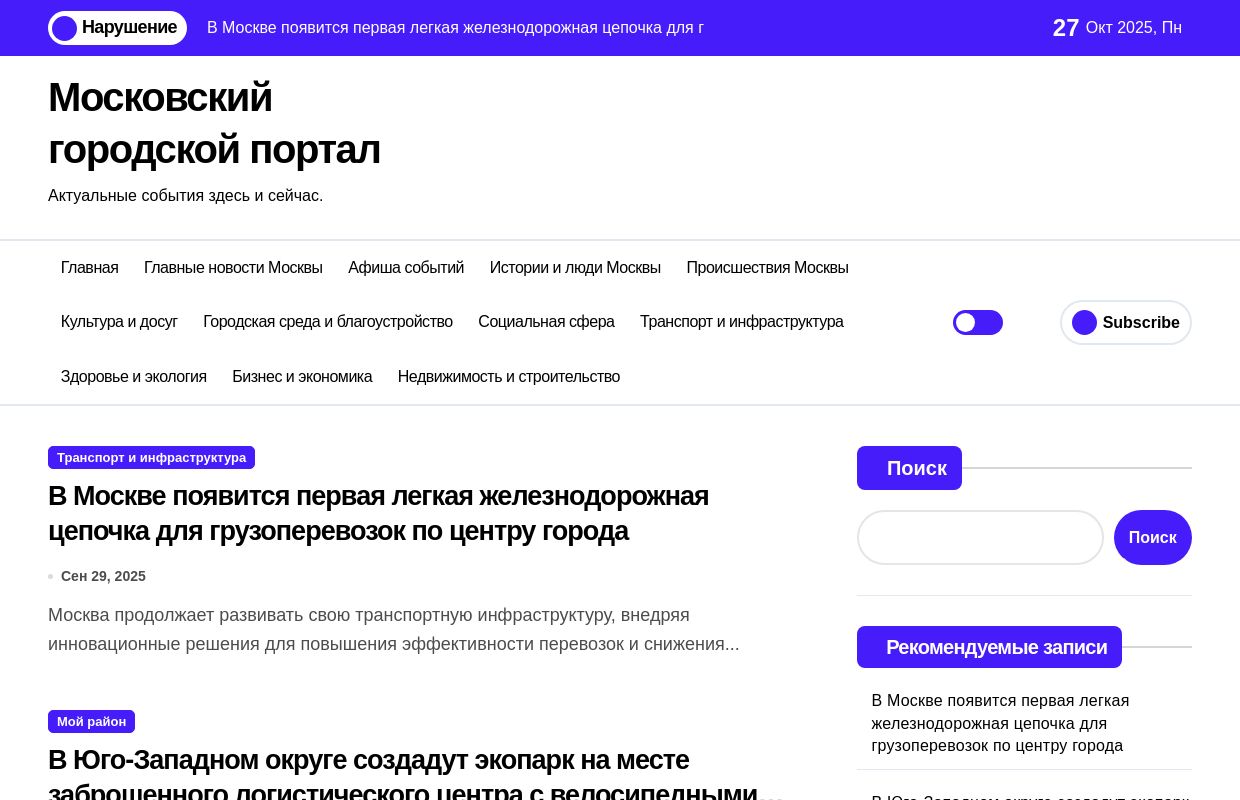Select Городская среда и благоустройство
The height and width of the screenshot is (800, 1240).
[328, 322]
